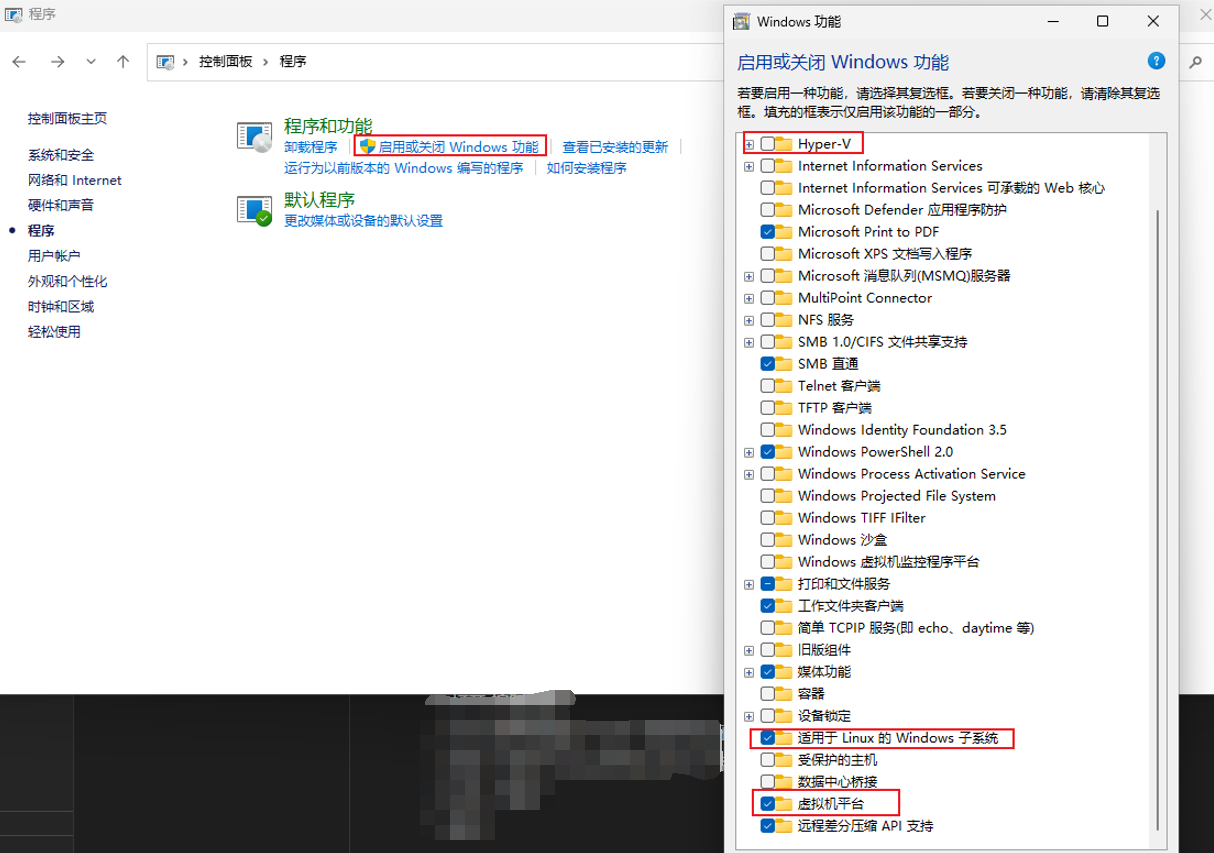The height and width of the screenshot is (853, 1214).
Task: Click the Programs and Features icon
Action: (x=254, y=137)
